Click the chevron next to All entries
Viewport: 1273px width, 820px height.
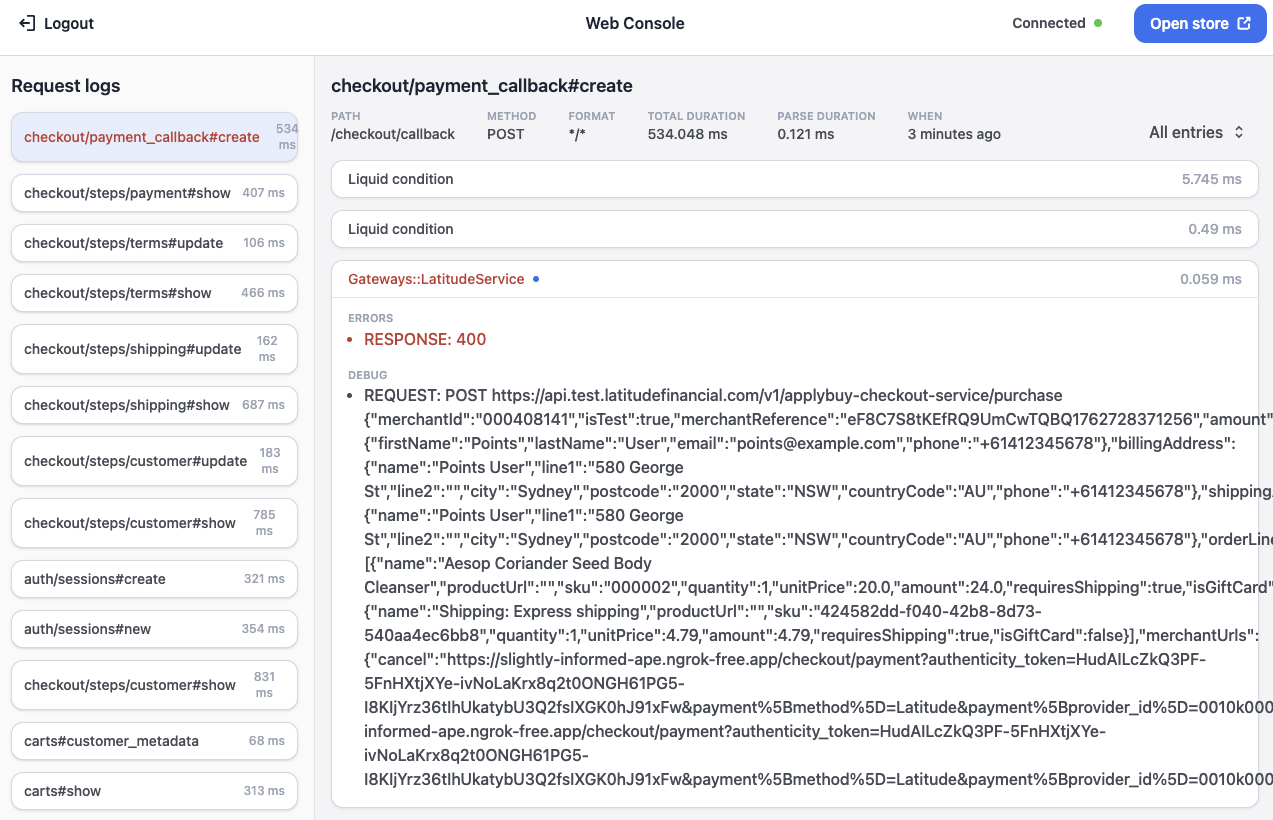click(x=1239, y=131)
